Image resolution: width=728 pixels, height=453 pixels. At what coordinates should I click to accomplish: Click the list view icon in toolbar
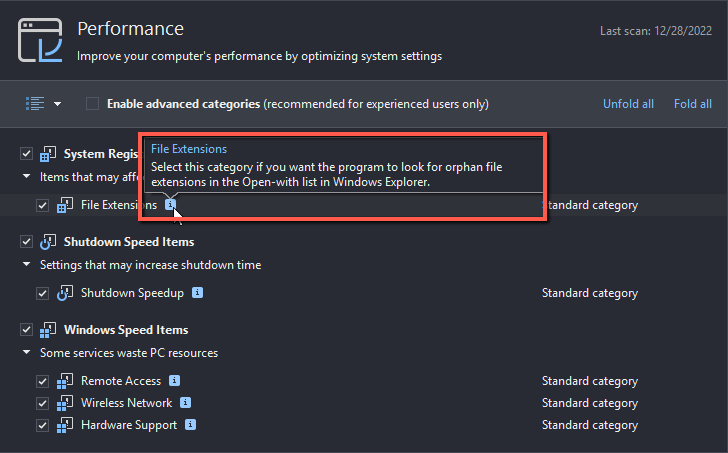click(35, 104)
